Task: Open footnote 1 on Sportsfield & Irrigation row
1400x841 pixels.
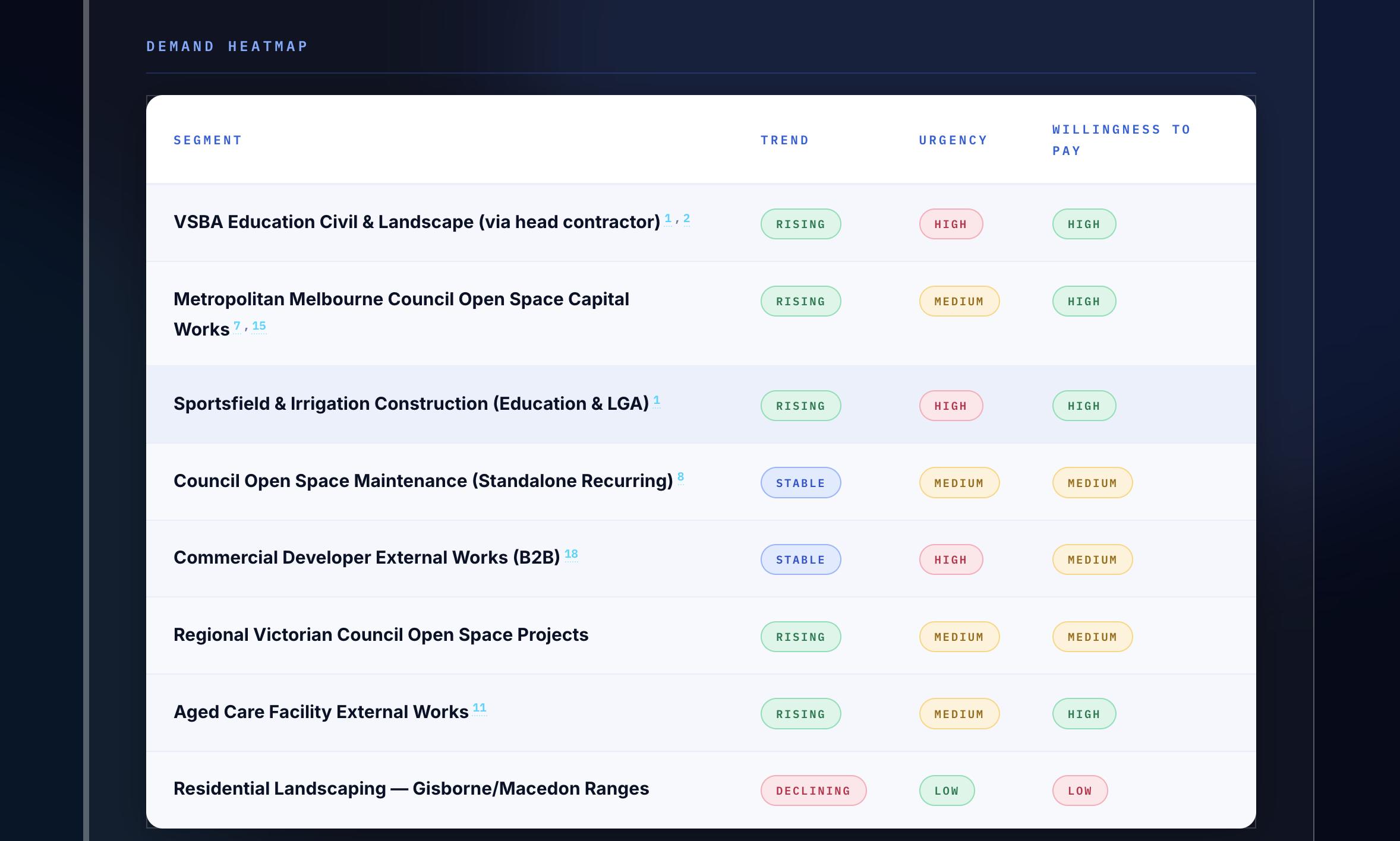Action: (657, 400)
